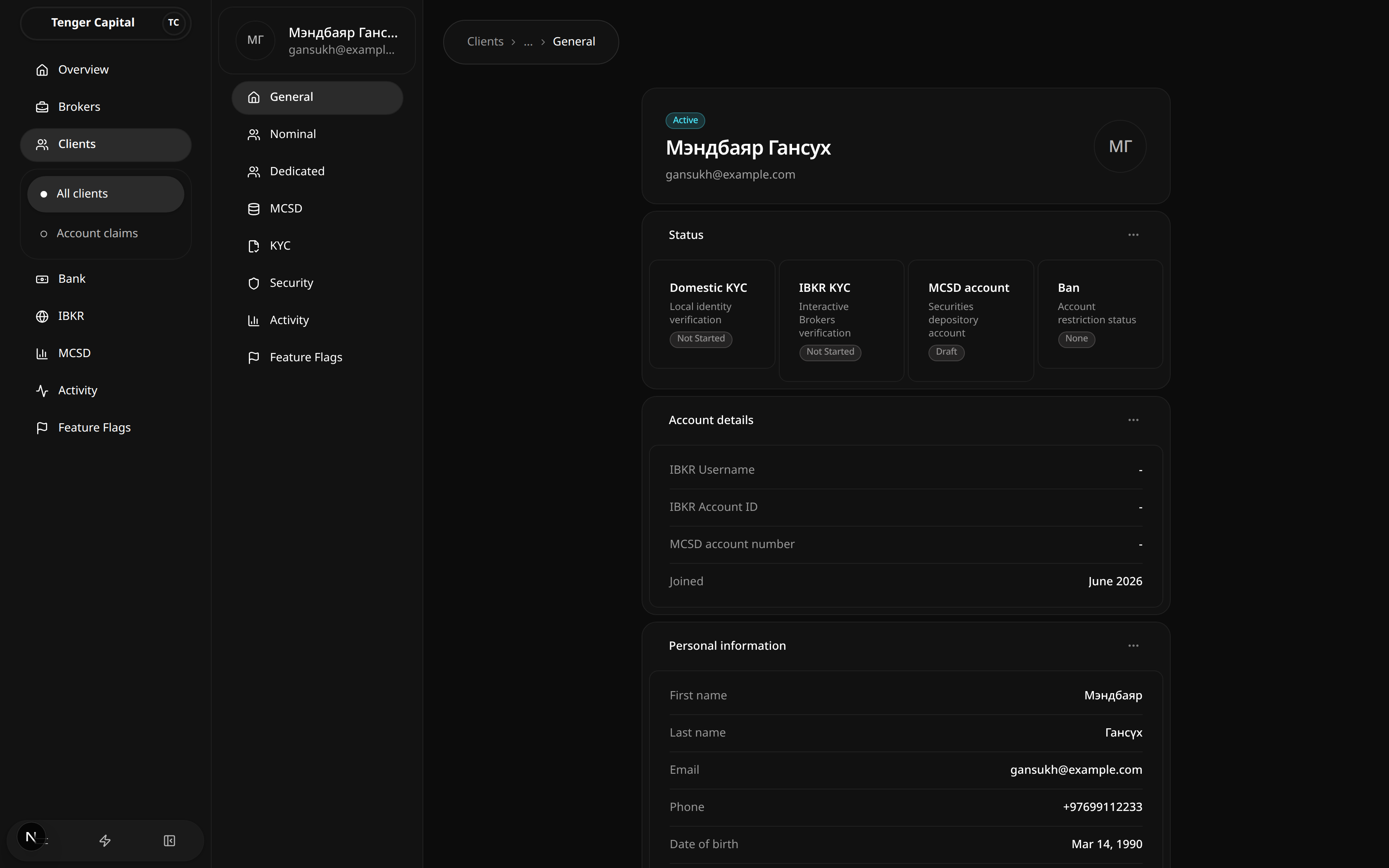Click the MCSD account number row label
This screenshot has width=1389, height=868.
click(732, 544)
